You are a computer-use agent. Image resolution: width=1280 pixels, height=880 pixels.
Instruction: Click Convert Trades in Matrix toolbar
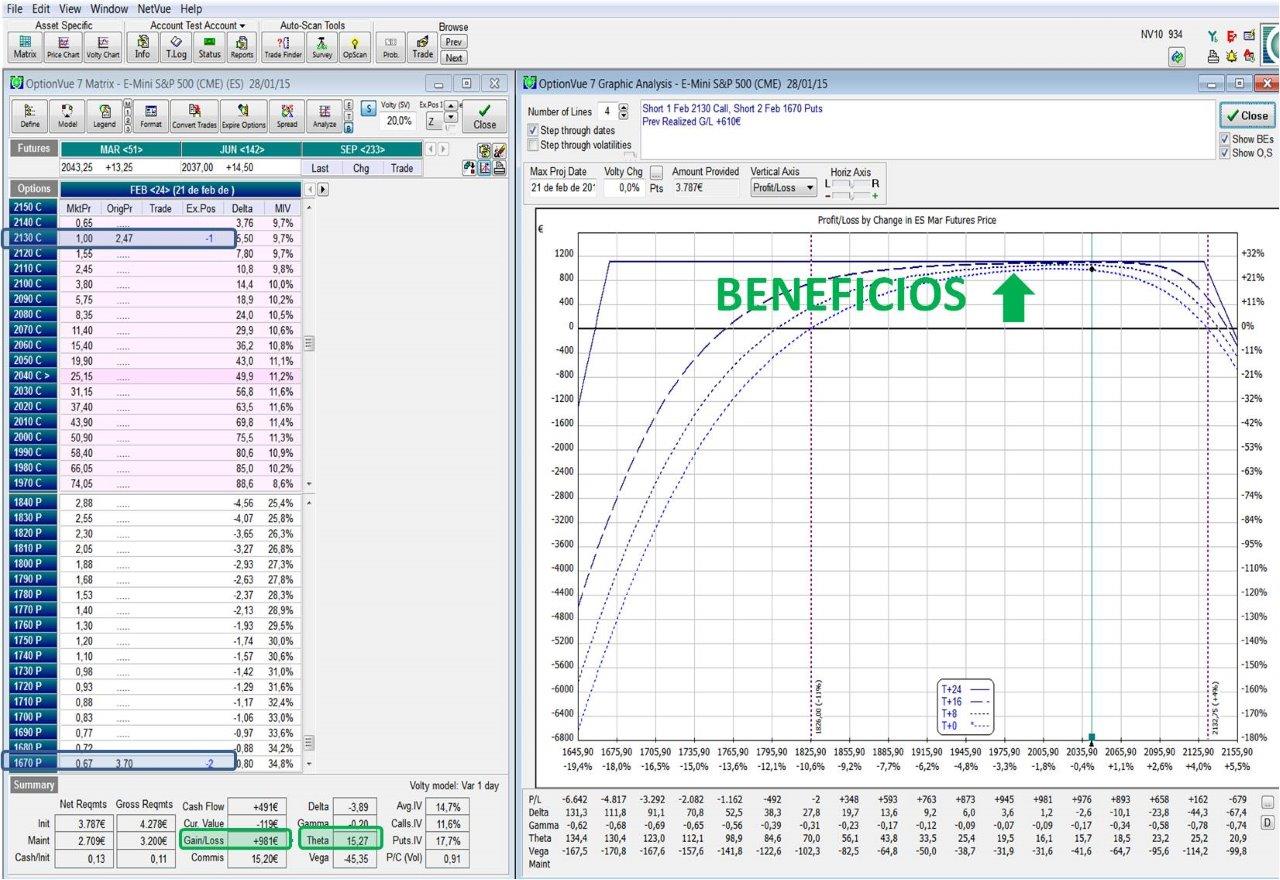tap(195, 116)
